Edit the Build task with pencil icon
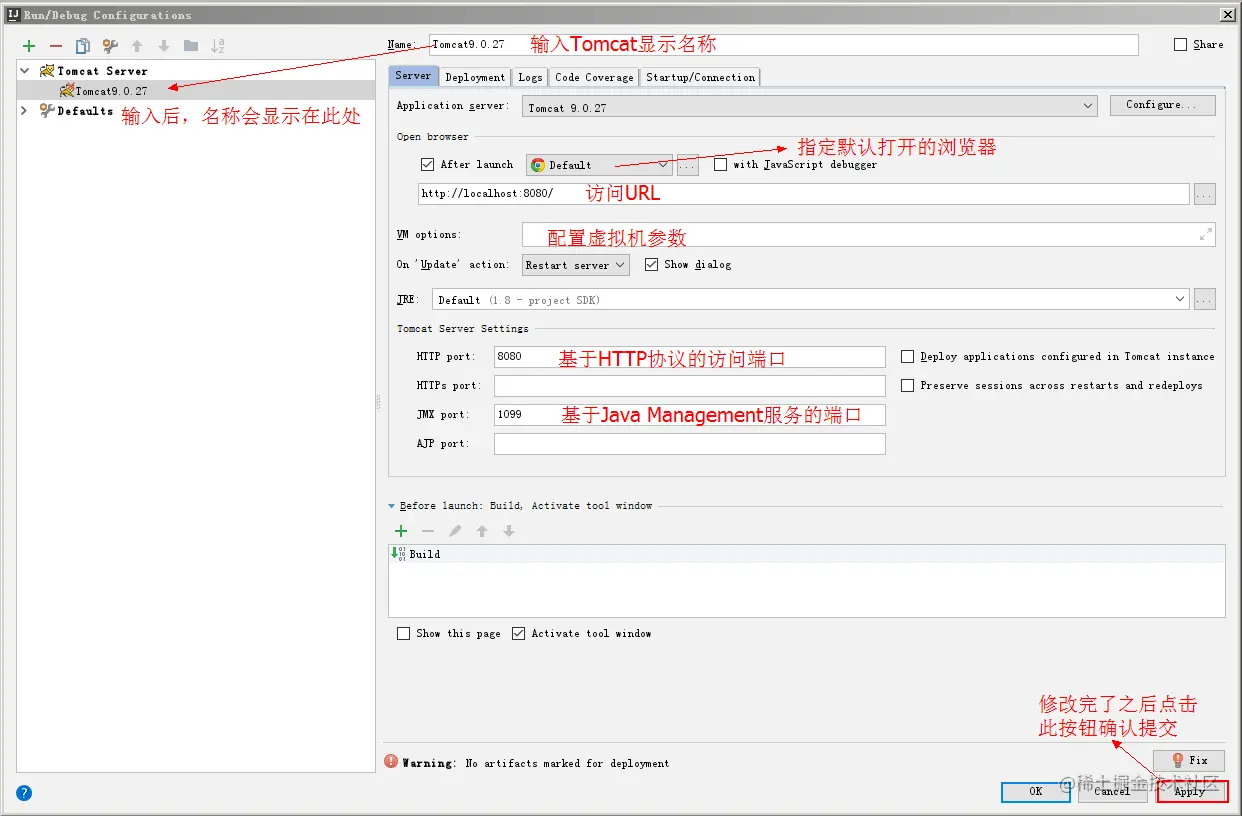Viewport: 1242px width, 816px height. (x=455, y=531)
